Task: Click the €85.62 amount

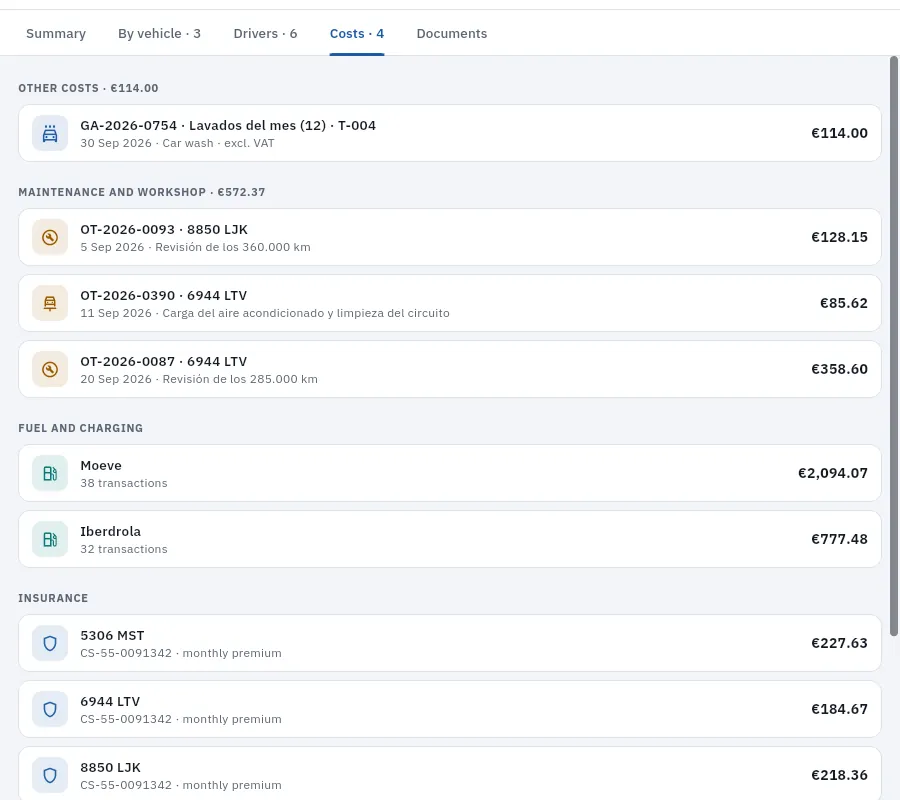Action: [x=843, y=303]
